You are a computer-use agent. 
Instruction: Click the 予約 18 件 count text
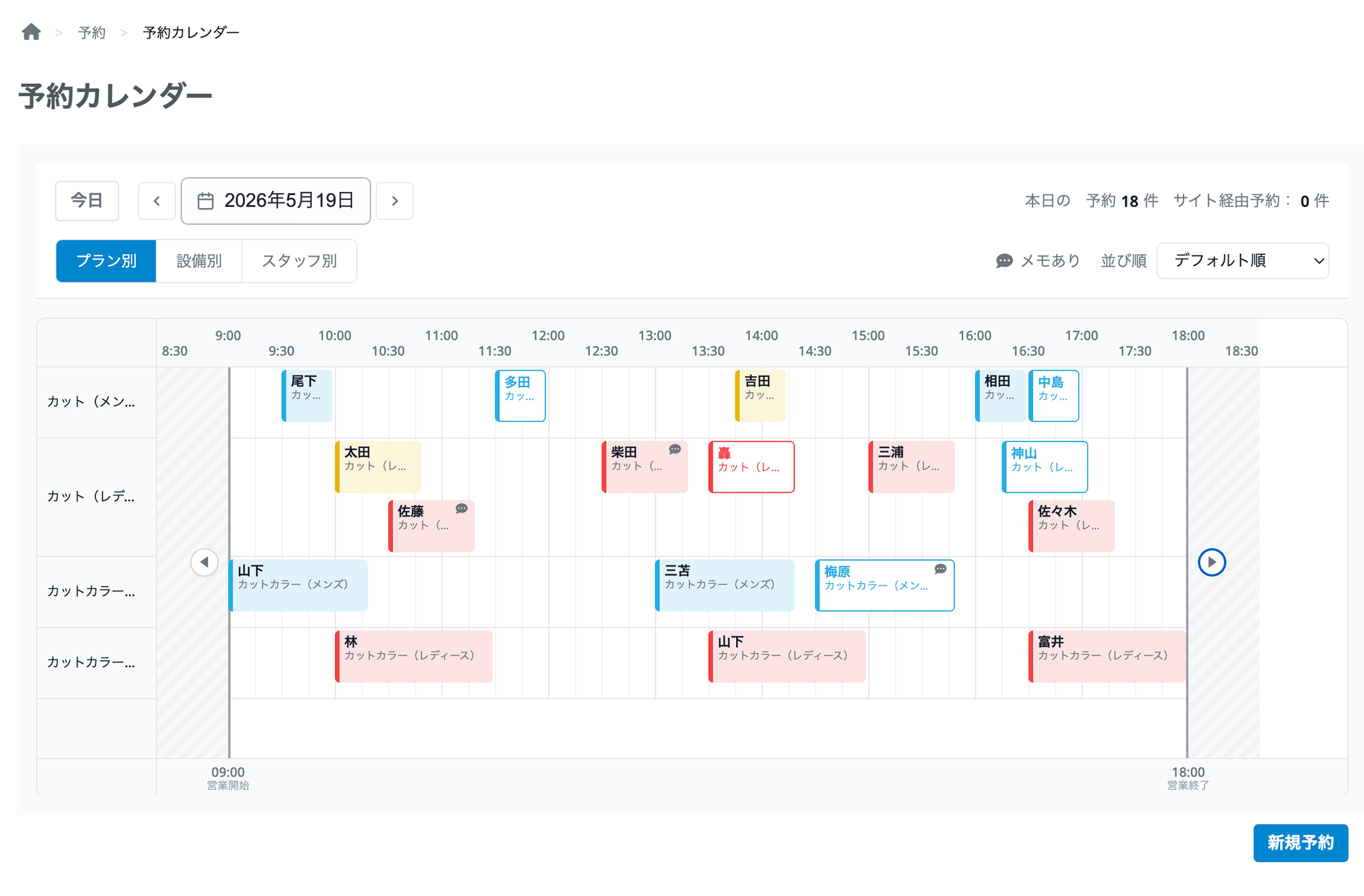1122,201
